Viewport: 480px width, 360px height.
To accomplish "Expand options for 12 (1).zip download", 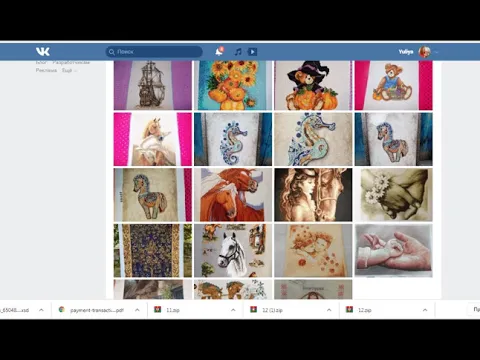I will [x=329, y=310].
